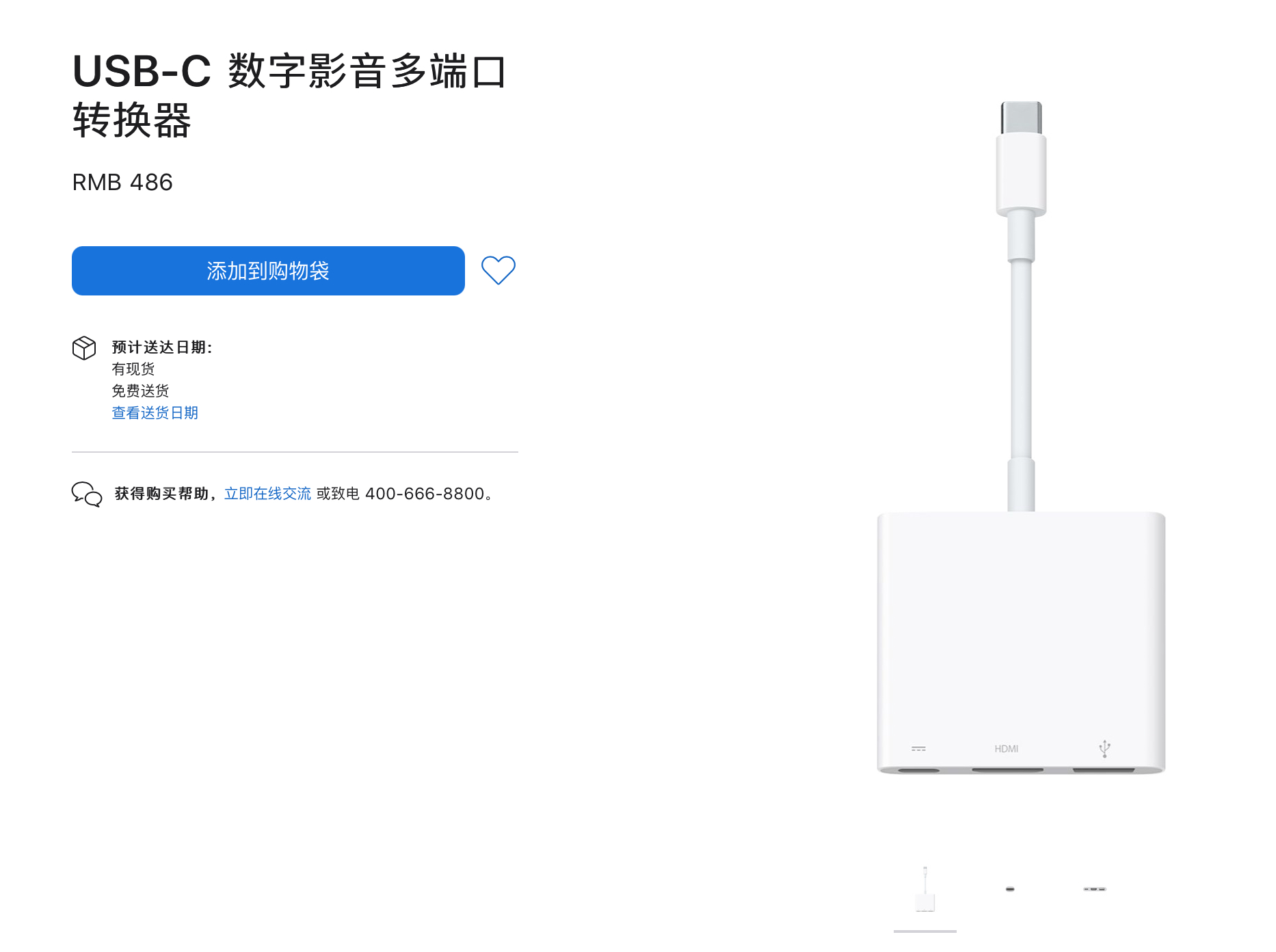Click the 免费送货 free shipping text
Screen dimensions: 1276x952
tap(140, 391)
